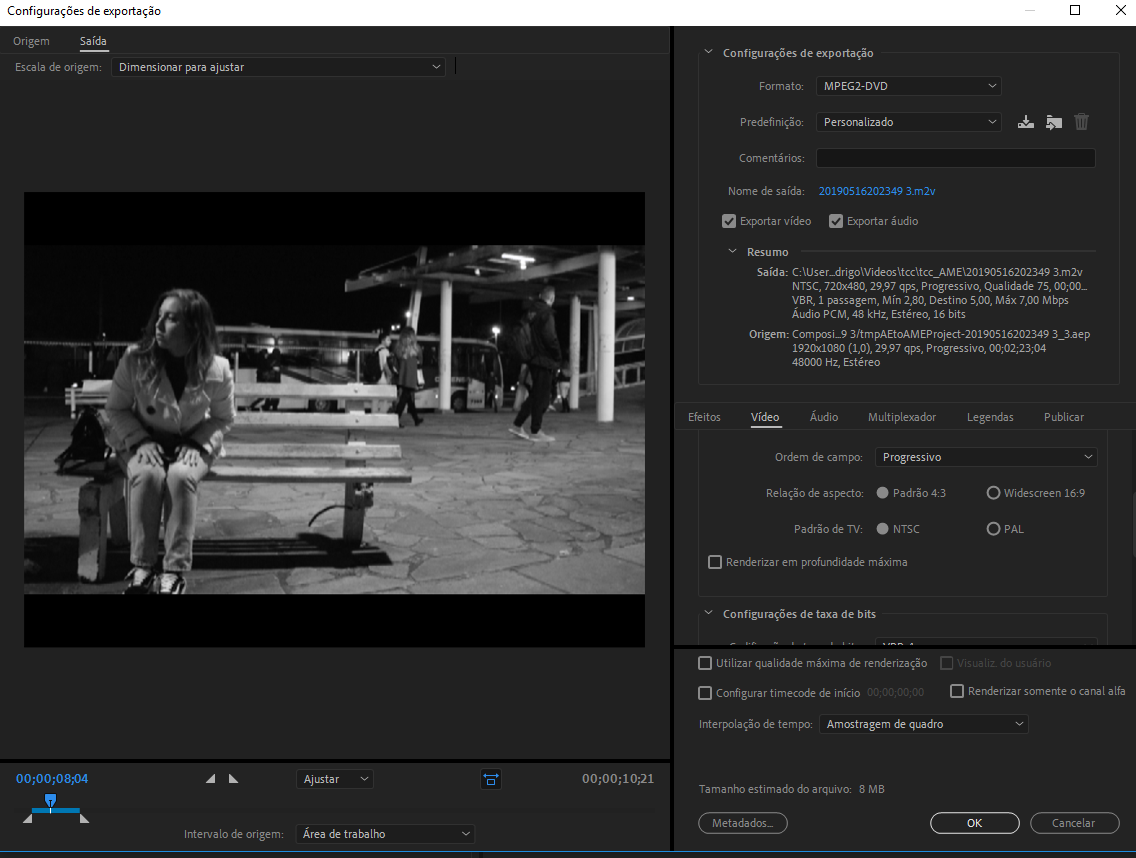Viewport: 1136px width, 858px height.
Task: Click the blue playhead on the timeline
Action: point(50,800)
